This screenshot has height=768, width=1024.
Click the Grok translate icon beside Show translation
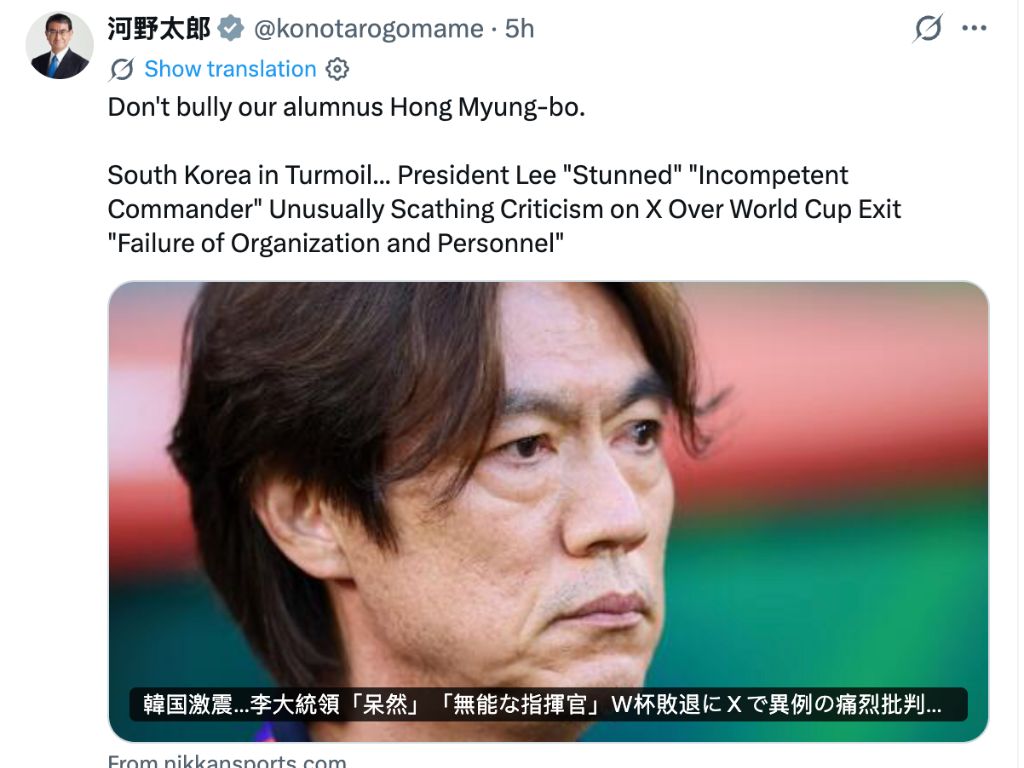tap(122, 69)
